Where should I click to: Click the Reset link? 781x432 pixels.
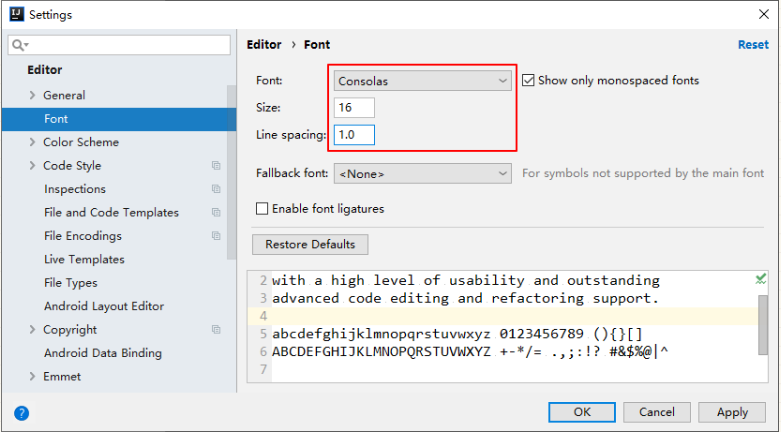(x=753, y=45)
